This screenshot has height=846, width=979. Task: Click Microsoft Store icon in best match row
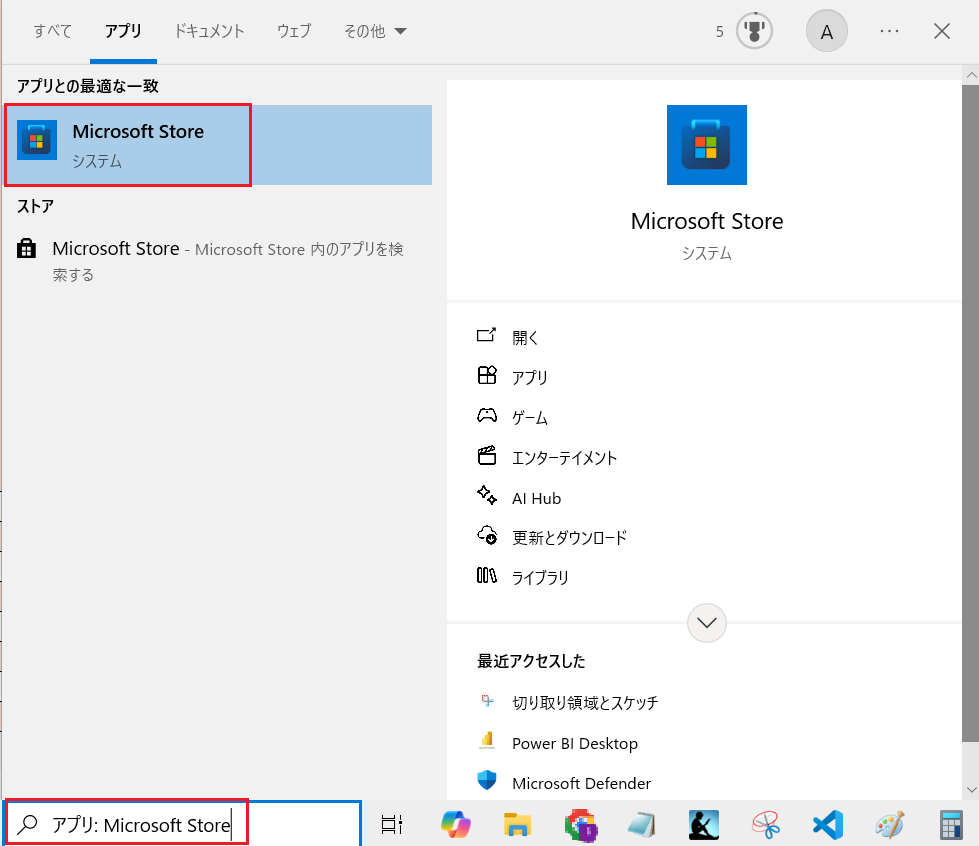37,140
